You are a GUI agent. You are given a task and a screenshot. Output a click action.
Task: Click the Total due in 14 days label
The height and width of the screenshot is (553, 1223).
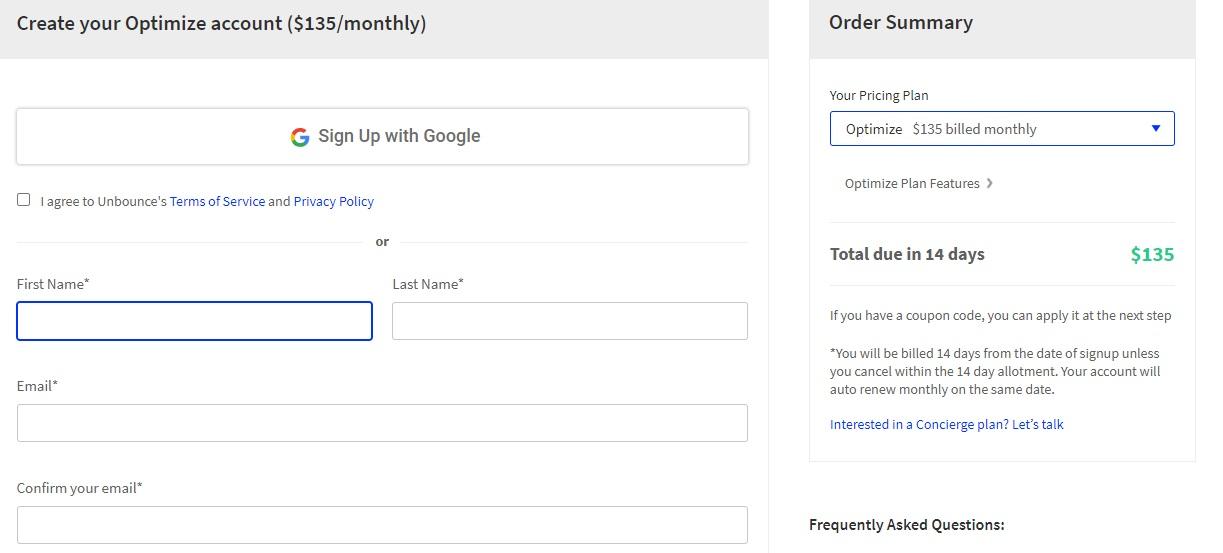[x=907, y=254]
